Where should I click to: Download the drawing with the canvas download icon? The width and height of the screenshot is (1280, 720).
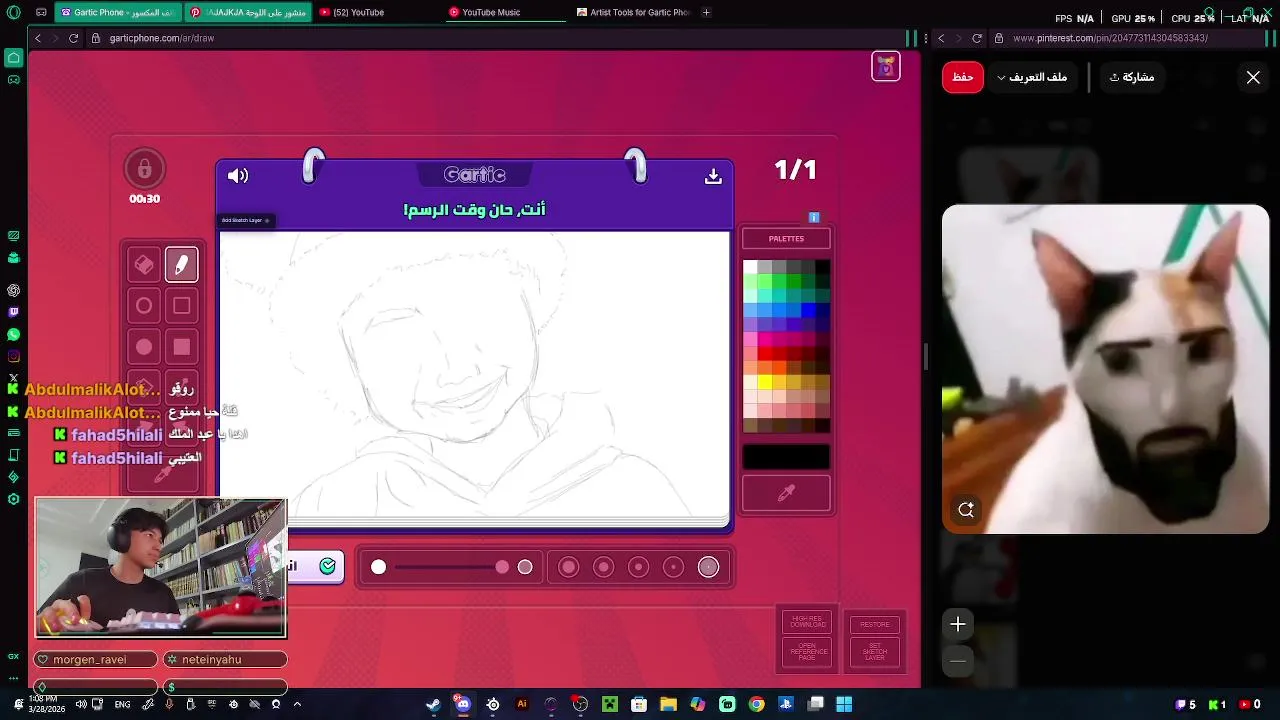pos(713,176)
